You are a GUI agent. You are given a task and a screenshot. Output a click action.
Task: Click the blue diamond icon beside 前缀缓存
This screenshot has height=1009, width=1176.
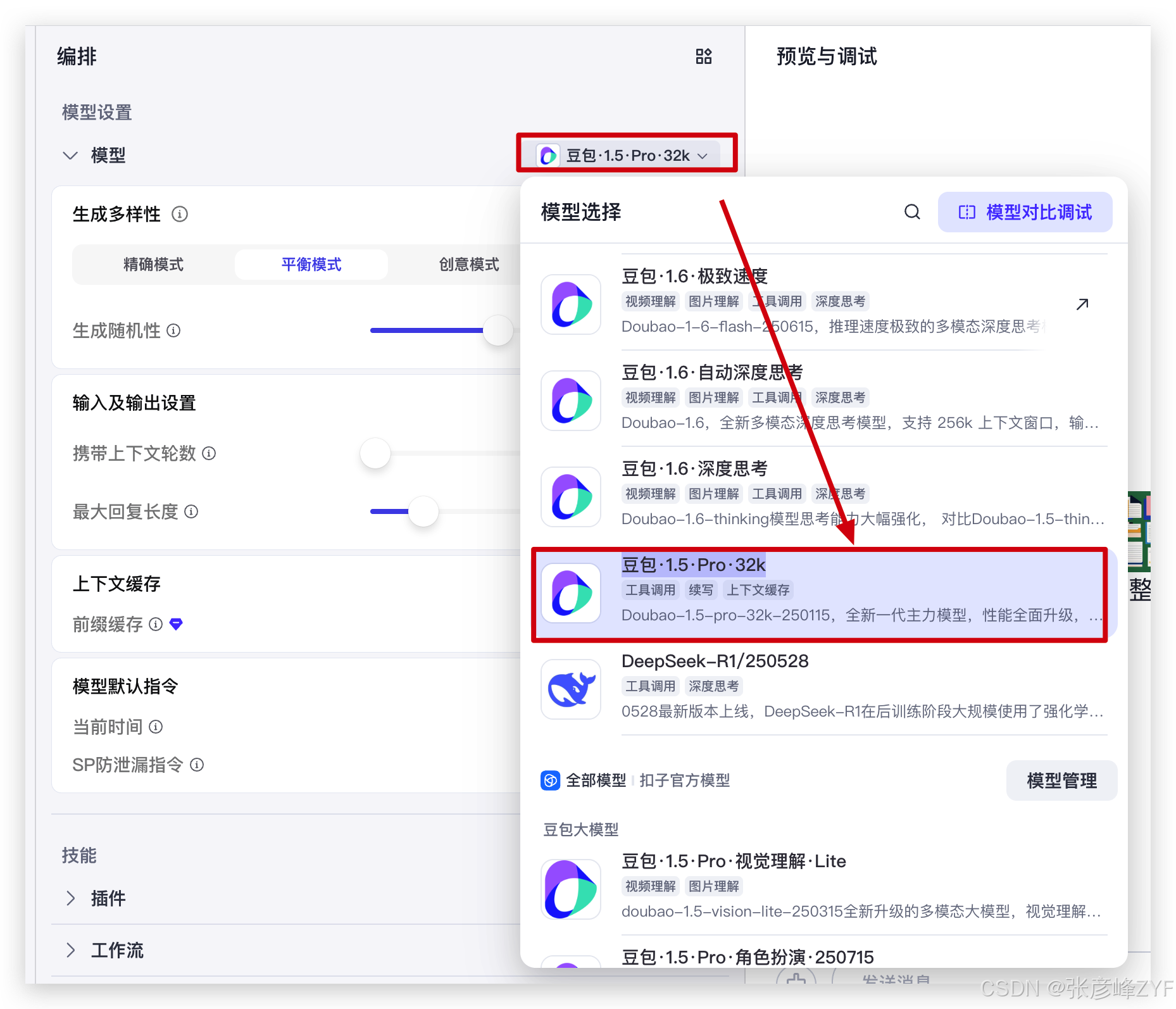[177, 624]
